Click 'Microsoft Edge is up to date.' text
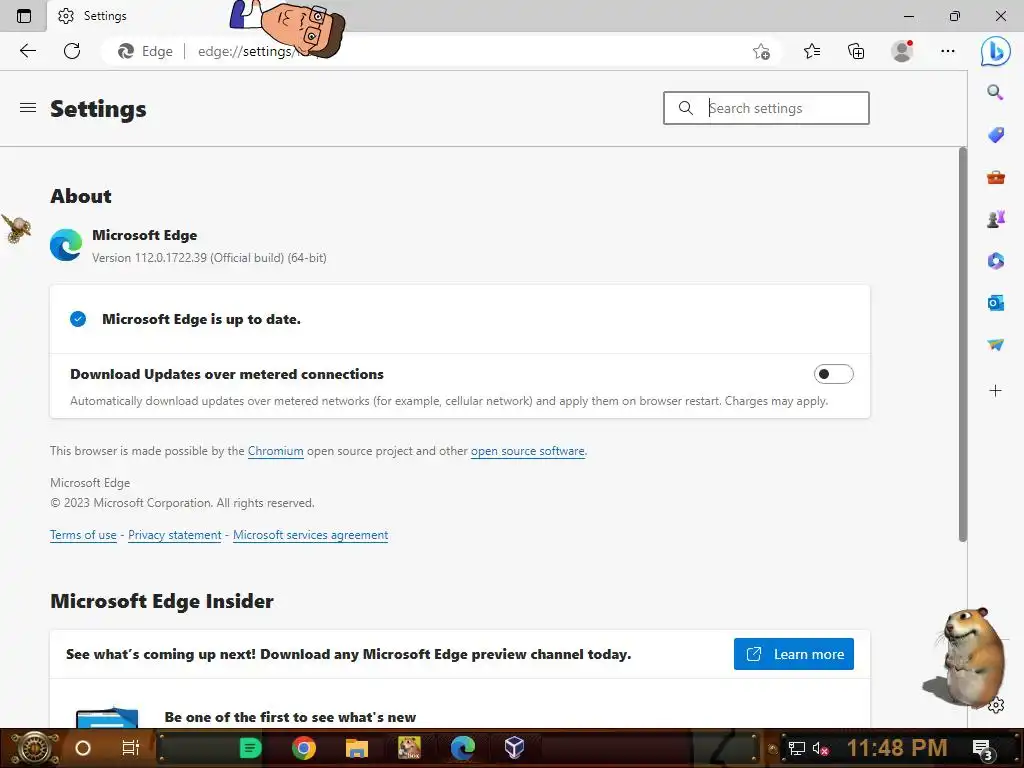 (201, 319)
